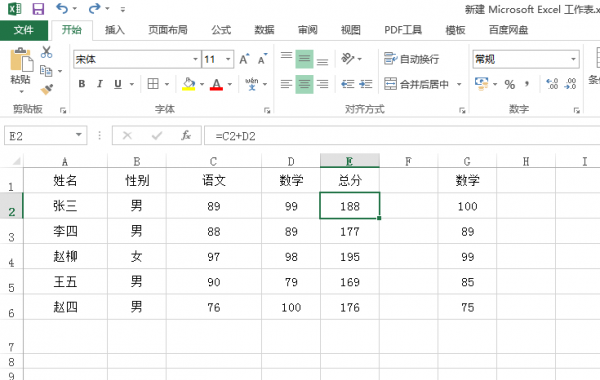This screenshot has width=600, height=380.
Task: Activate the Format Painter brush
Action: (x=46, y=89)
